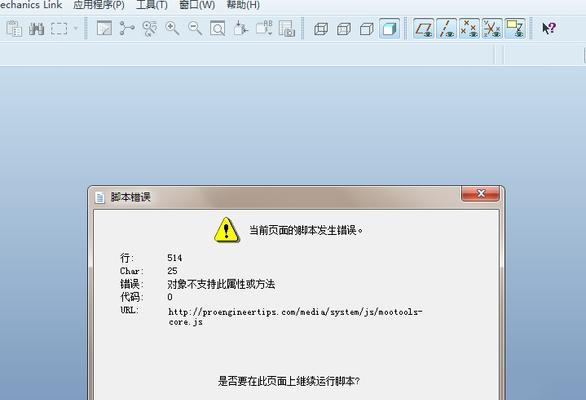Image resolution: width=586 pixels, height=400 pixels.
Task: Open the 工具(T) menu
Action: click(x=152, y=5)
